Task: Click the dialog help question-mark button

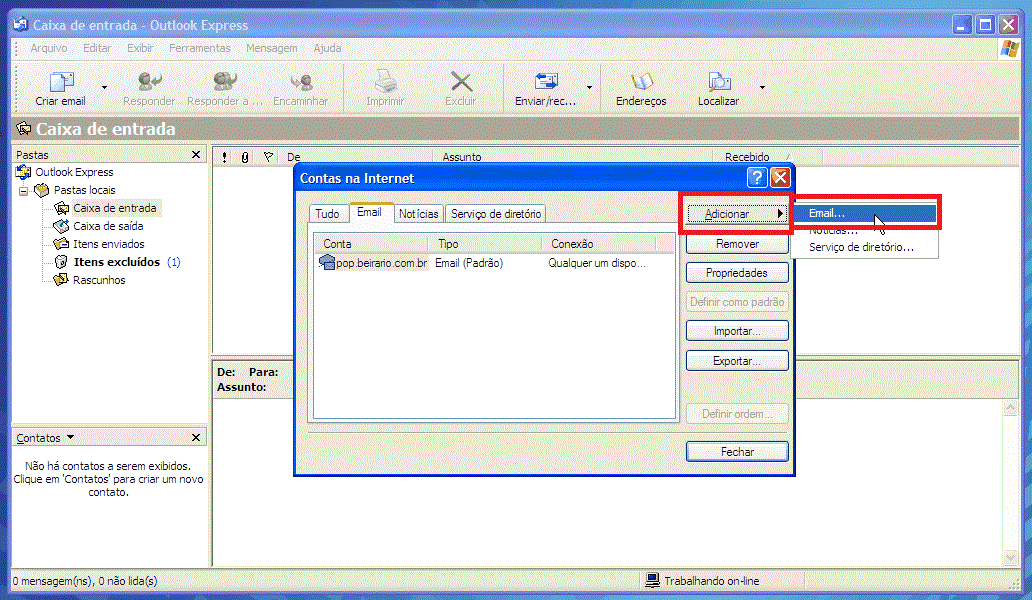Action: click(757, 178)
